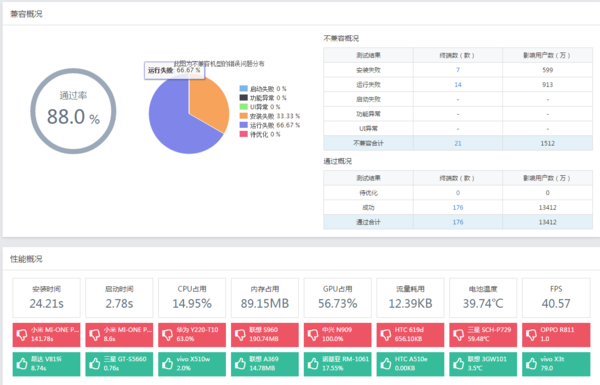The image size is (600, 385).
Task: Click the 通过概况 table heading
Action: (338, 161)
